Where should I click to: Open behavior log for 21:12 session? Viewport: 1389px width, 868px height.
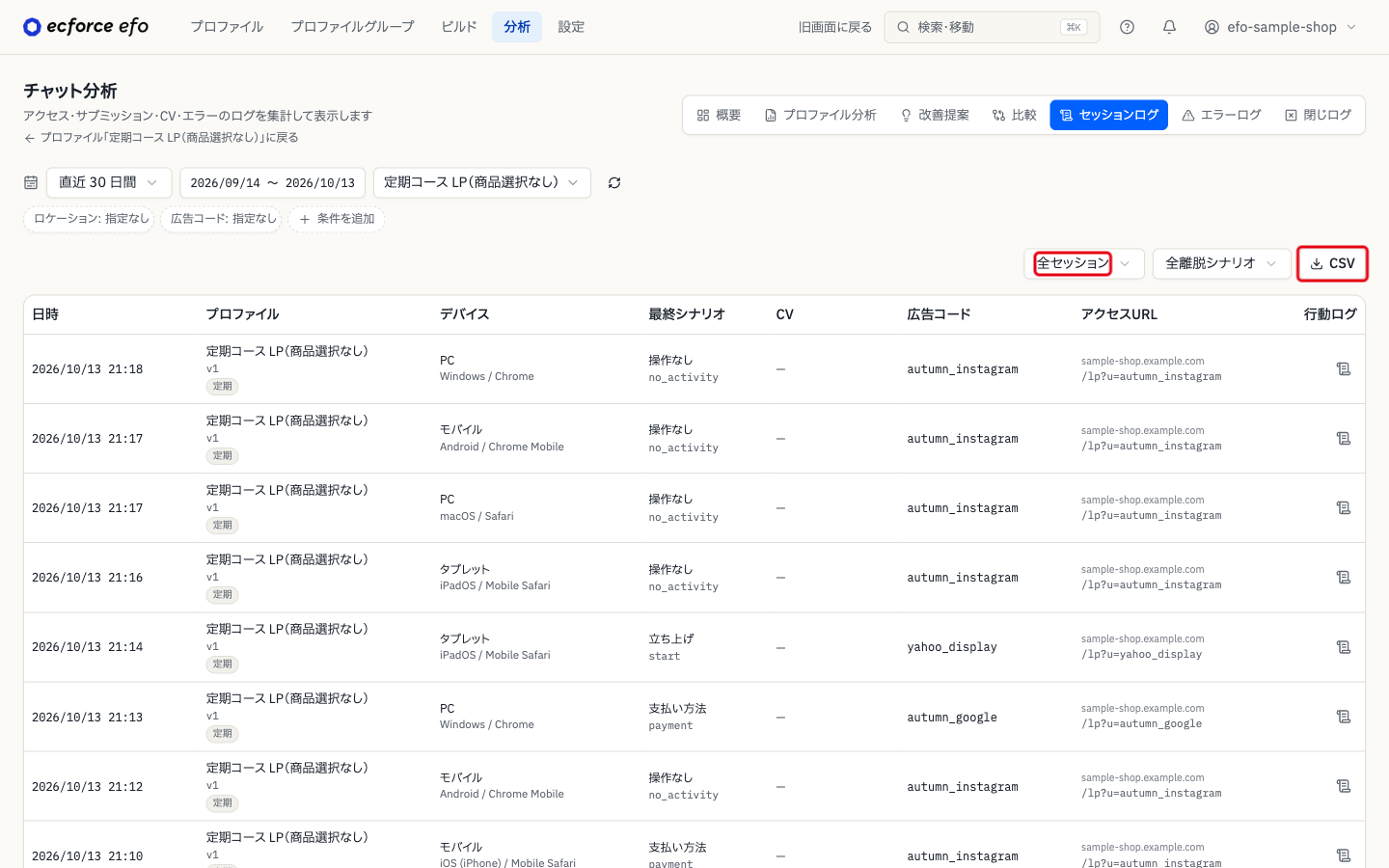click(1343, 786)
